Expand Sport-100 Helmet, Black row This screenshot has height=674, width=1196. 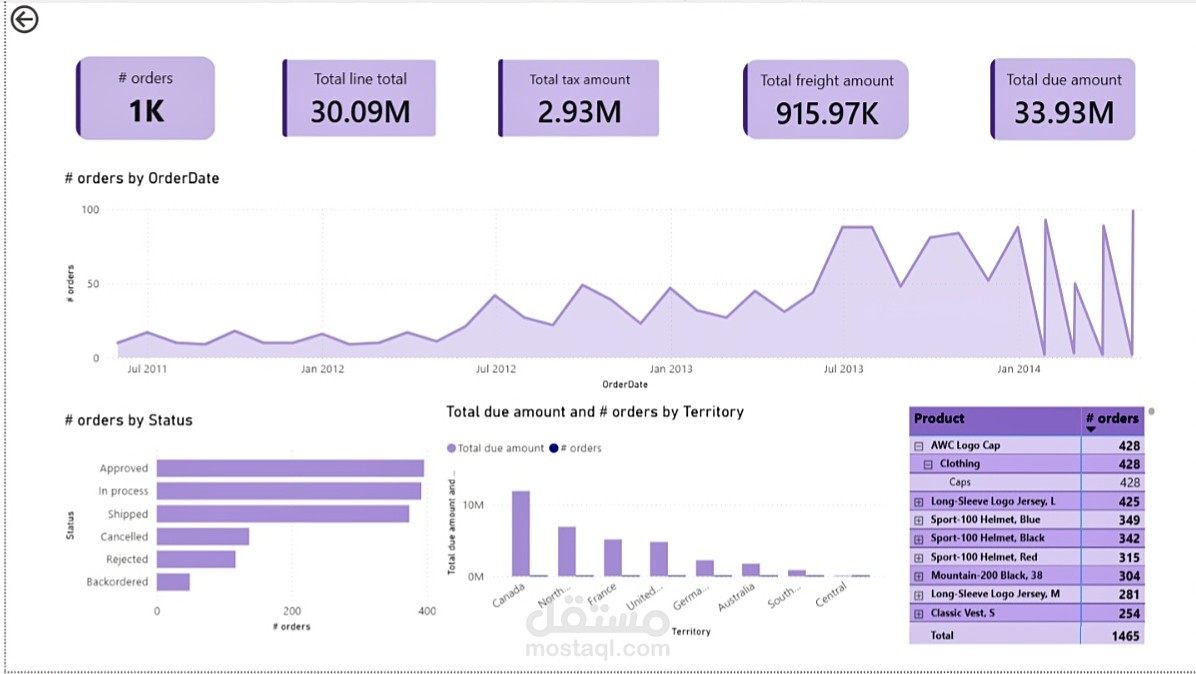[918, 539]
